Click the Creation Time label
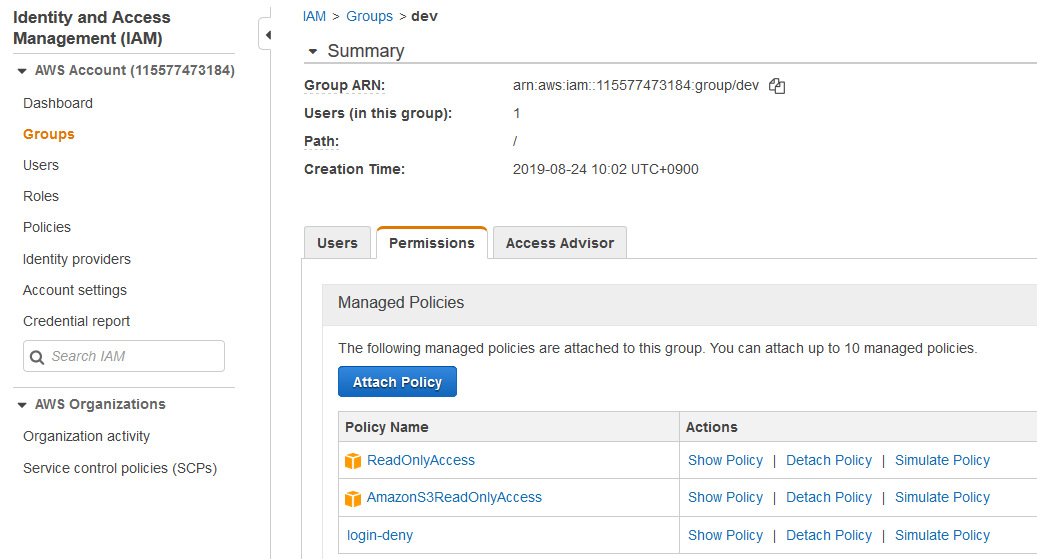The image size is (1037, 559). tap(354, 169)
